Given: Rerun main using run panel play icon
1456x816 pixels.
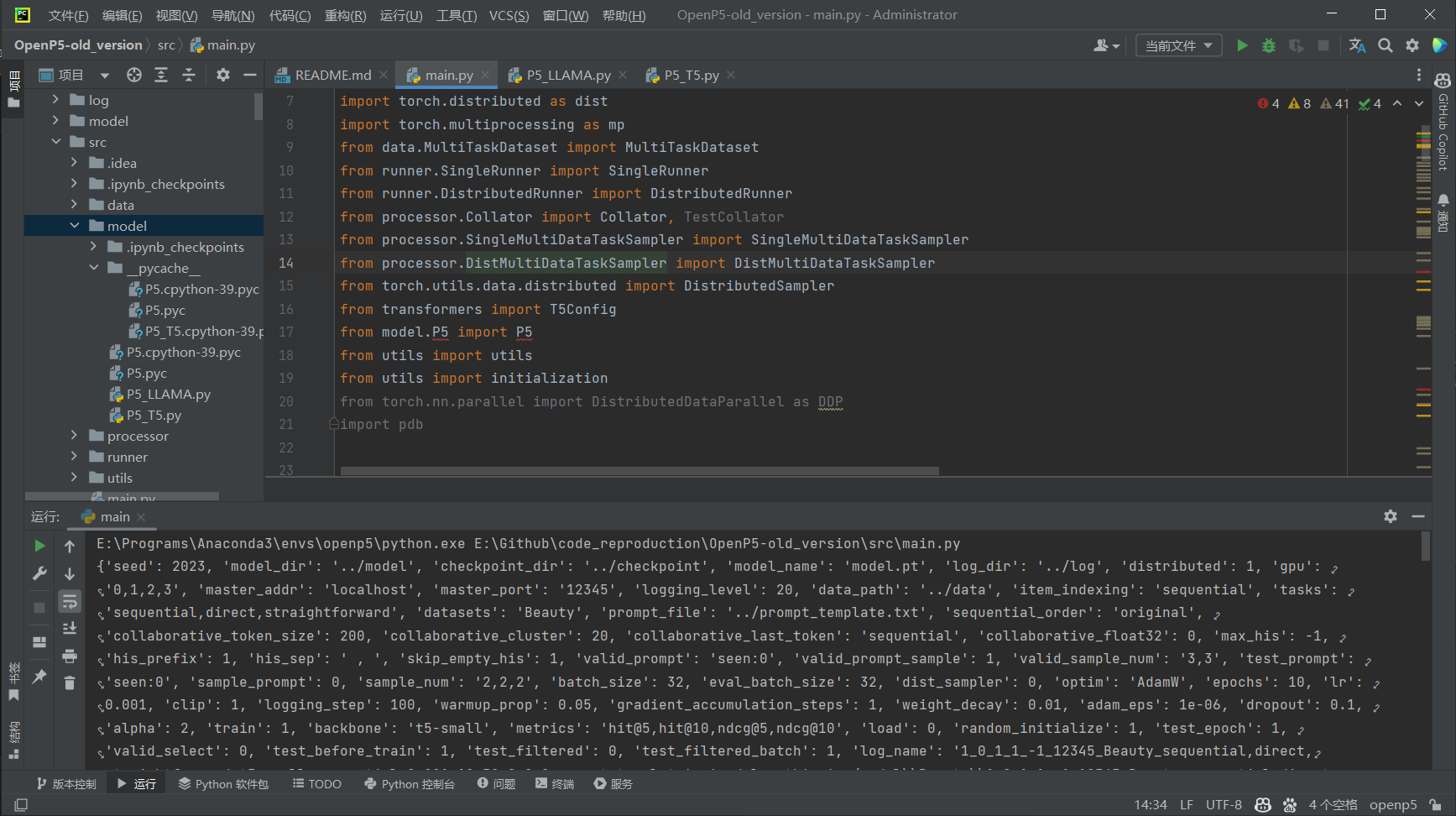Looking at the screenshot, I should pyautogui.click(x=39, y=546).
